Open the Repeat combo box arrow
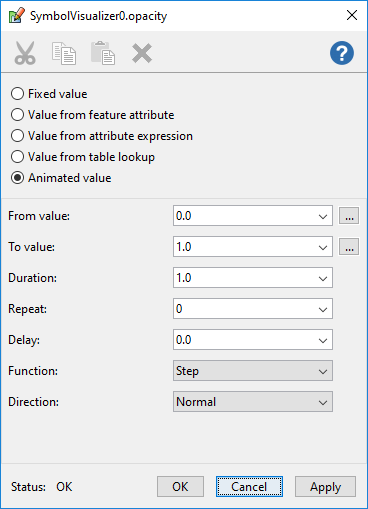 (323, 309)
